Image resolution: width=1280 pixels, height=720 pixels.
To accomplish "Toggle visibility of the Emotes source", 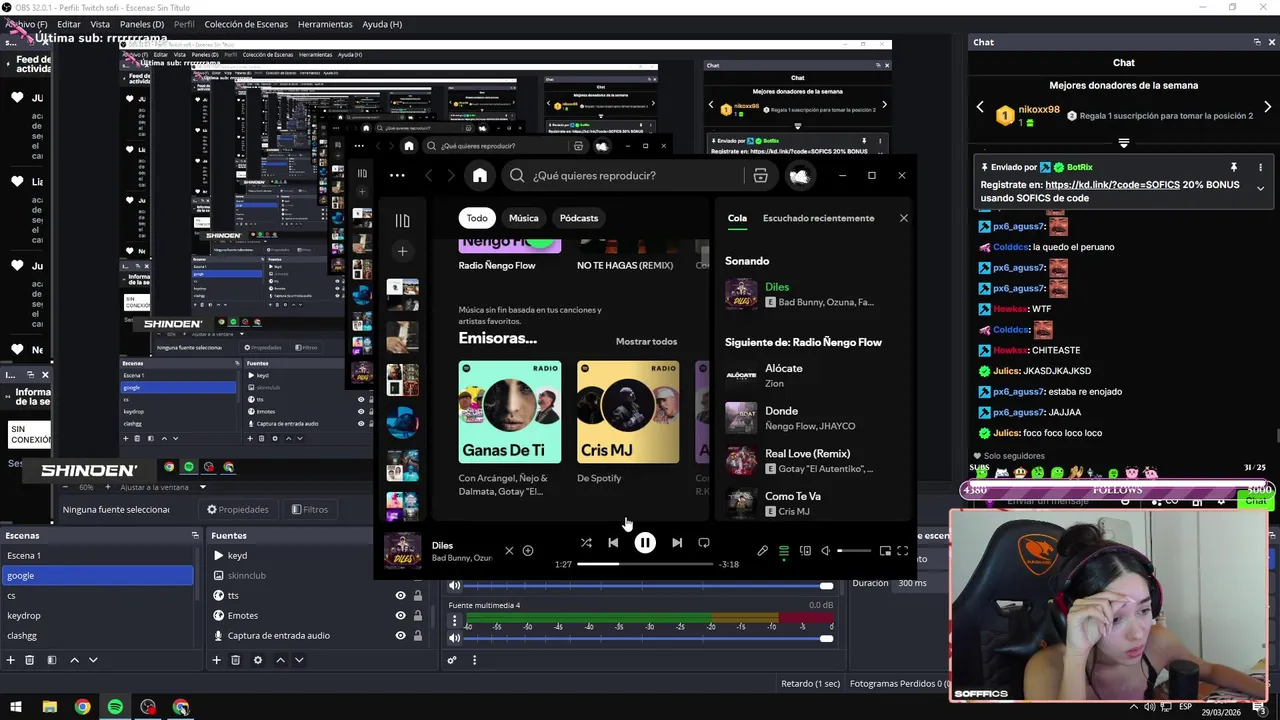I will point(400,616).
